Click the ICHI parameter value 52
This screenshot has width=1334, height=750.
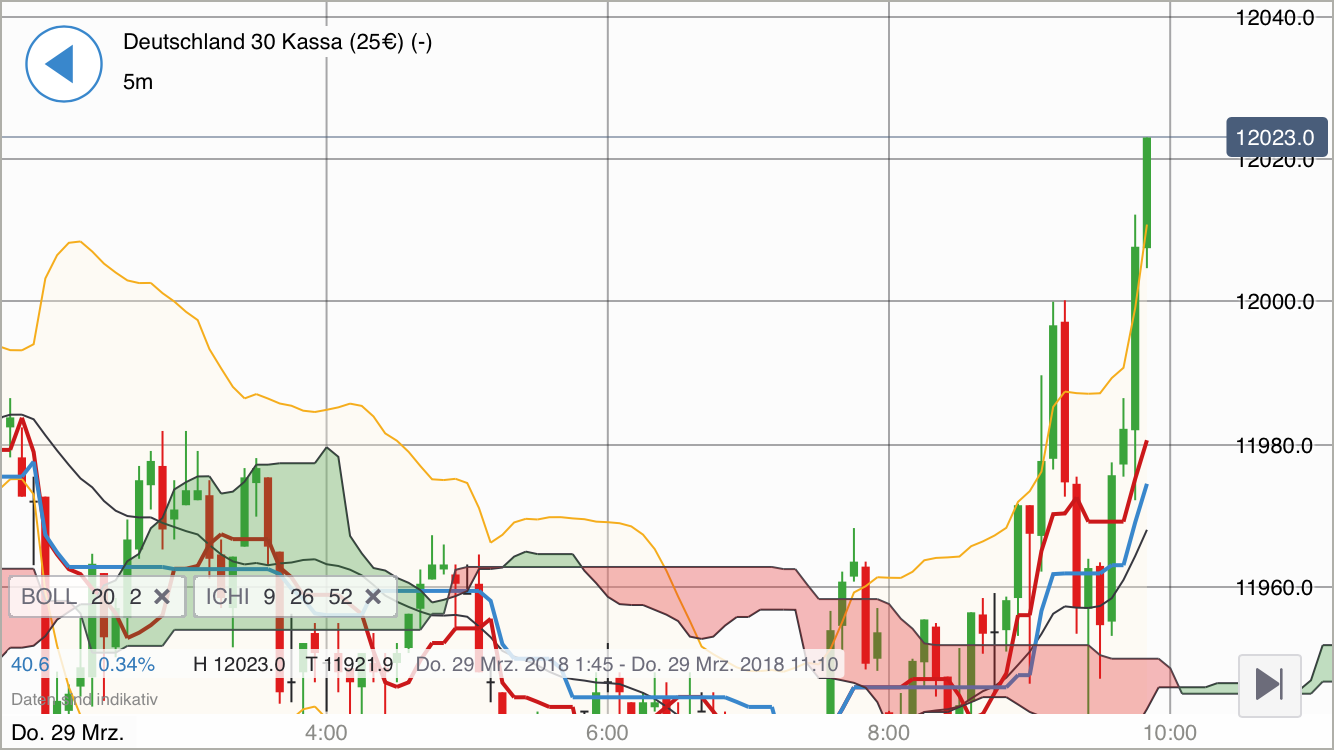point(340,596)
